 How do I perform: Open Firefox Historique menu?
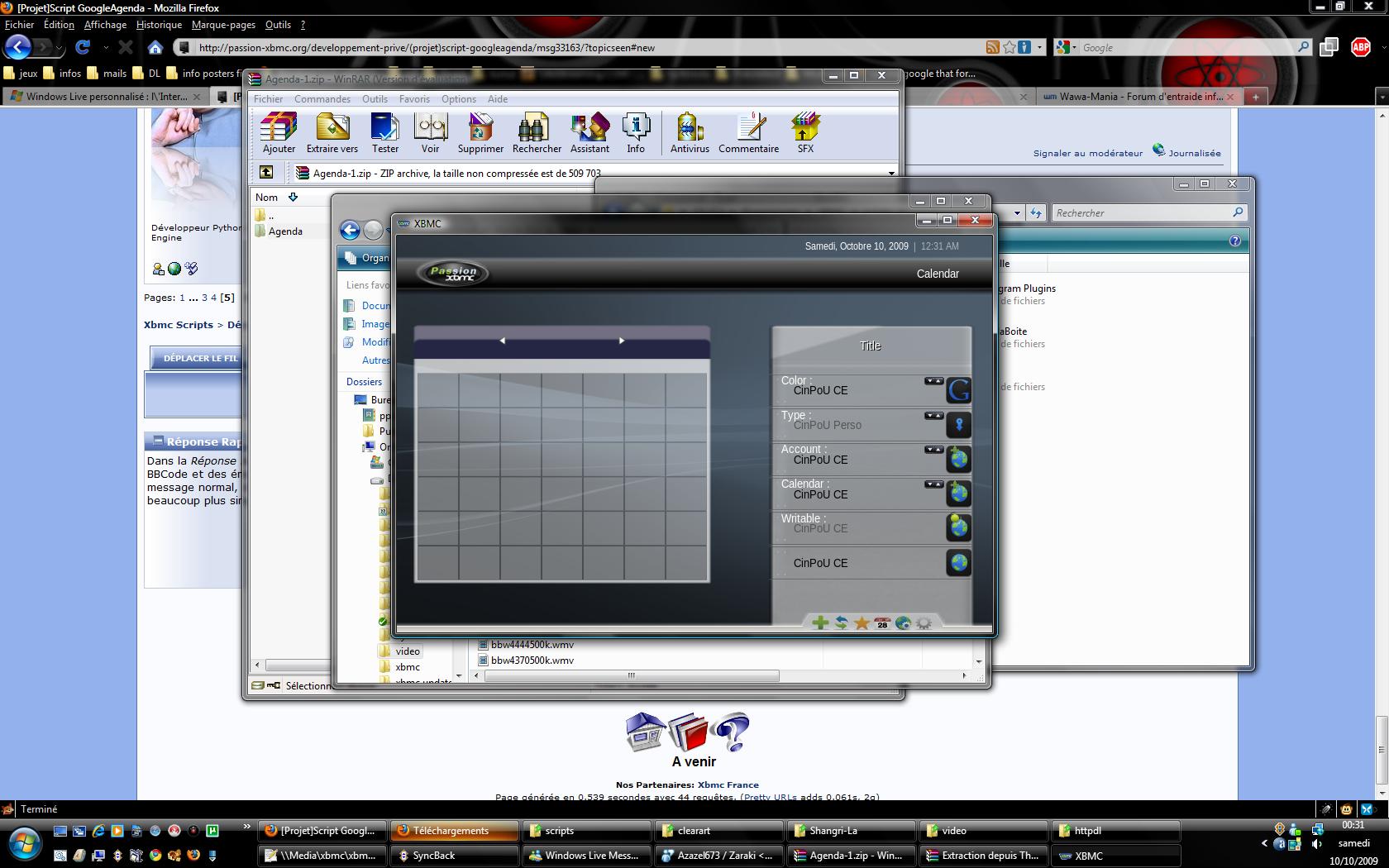pyautogui.click(x=159, y=25)
